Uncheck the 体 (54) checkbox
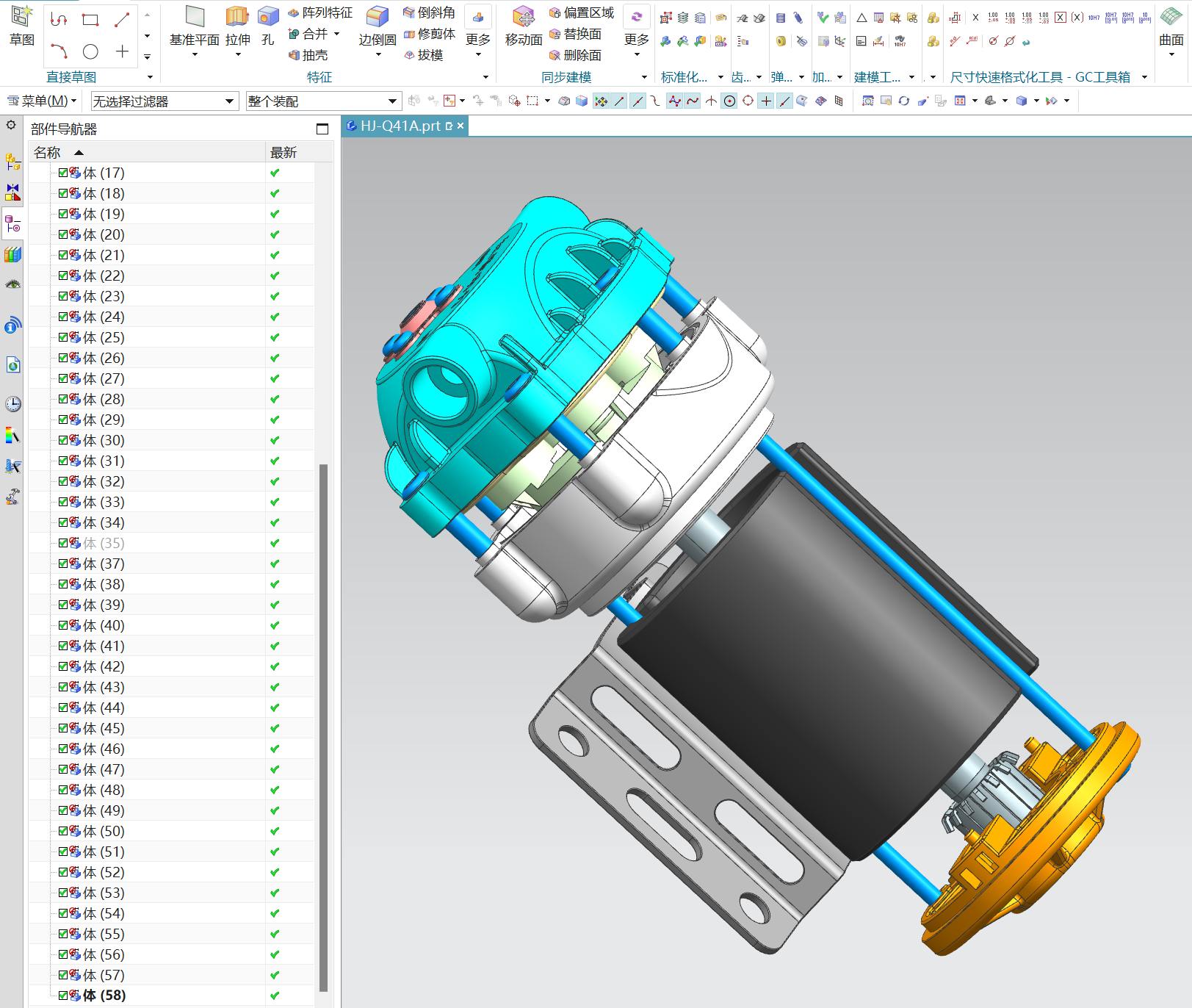Viewport: 1192px width, 1008px height. pyautogui.click(x=63, y=913)
